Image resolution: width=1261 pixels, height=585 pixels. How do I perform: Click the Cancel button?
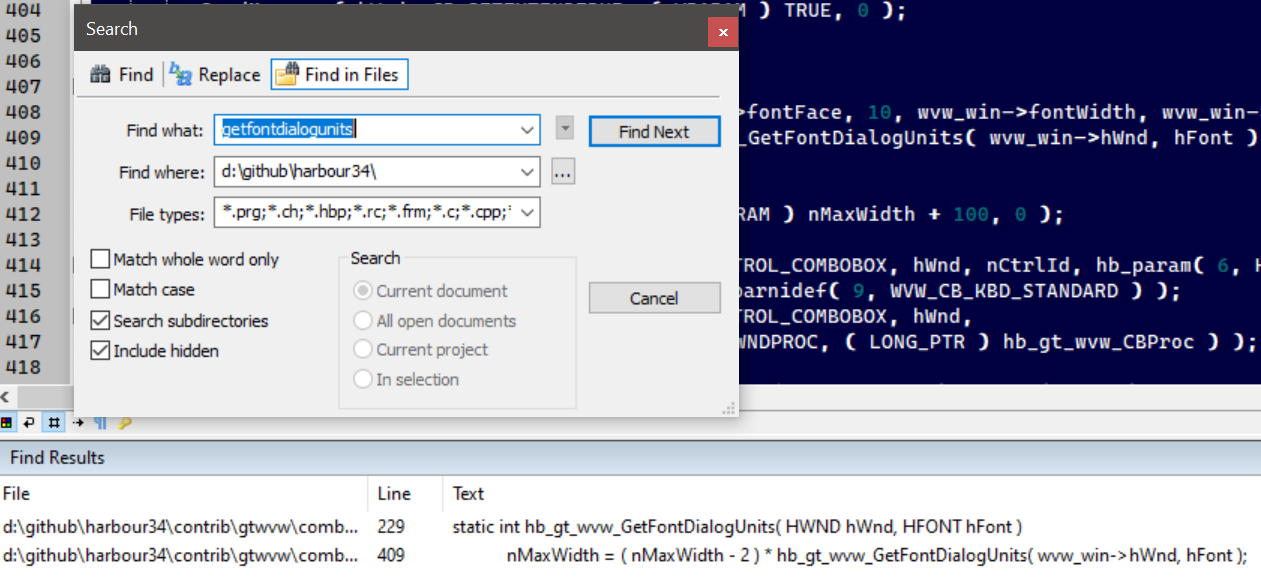tap(654, 298)
